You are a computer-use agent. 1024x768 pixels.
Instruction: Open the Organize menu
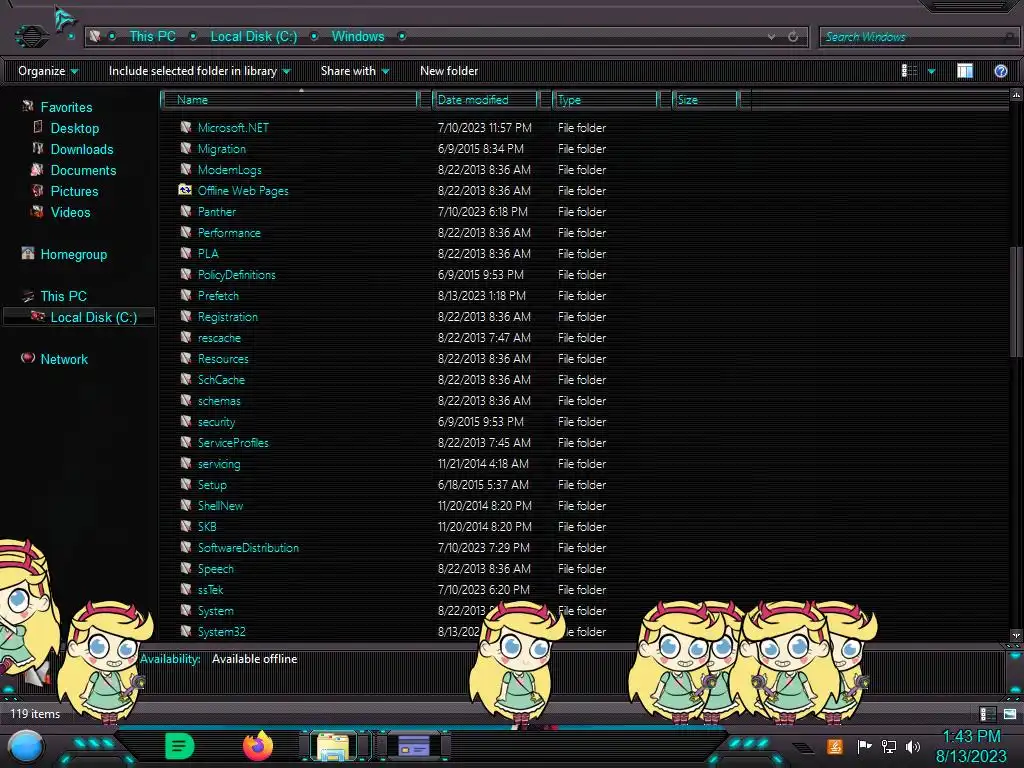coord(48,71)
